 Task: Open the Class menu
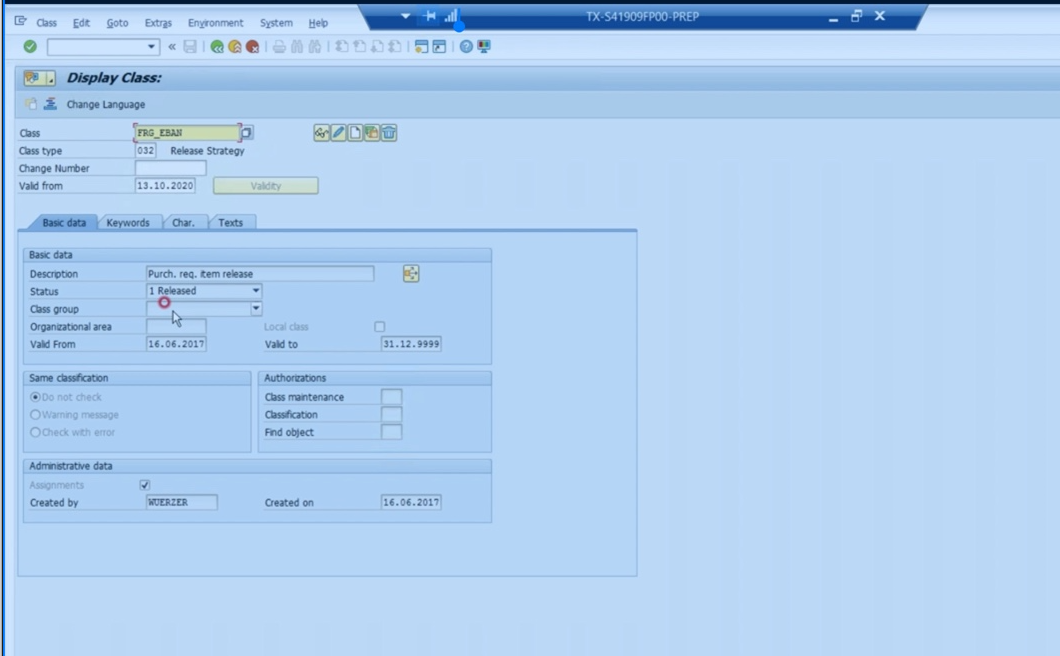[46, 23]
